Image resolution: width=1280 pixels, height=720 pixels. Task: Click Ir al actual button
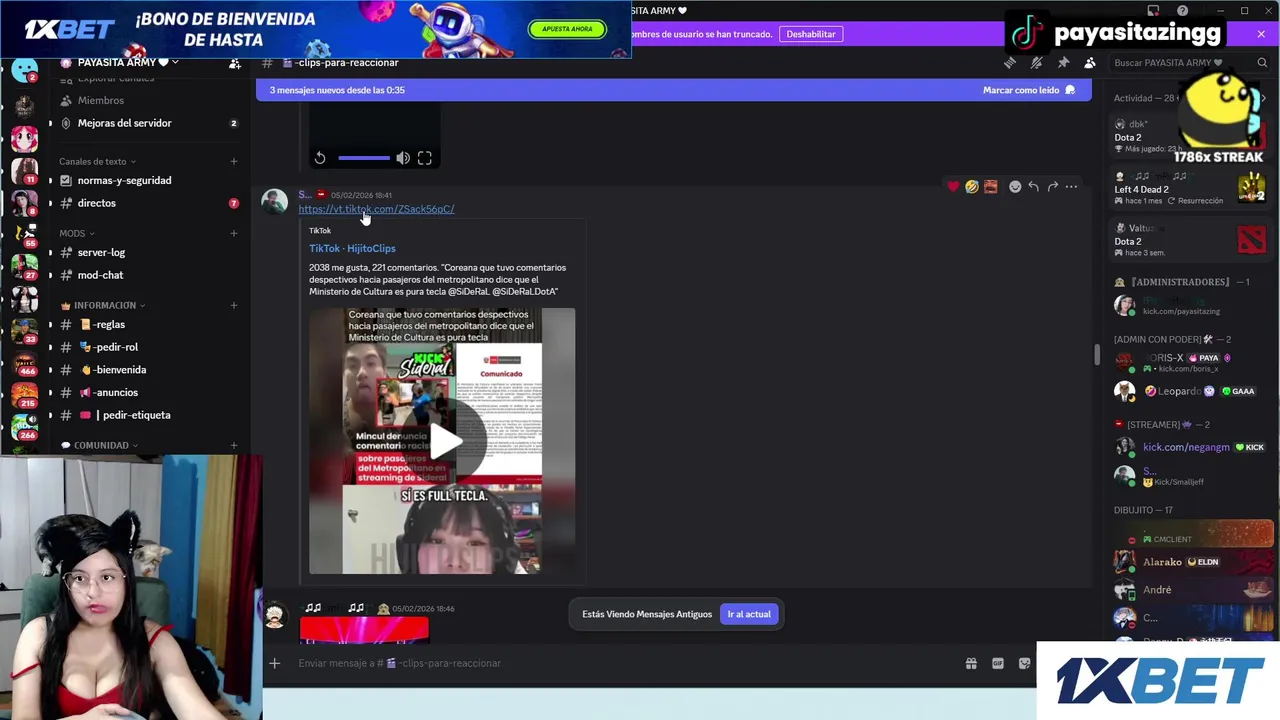point(749,614)
